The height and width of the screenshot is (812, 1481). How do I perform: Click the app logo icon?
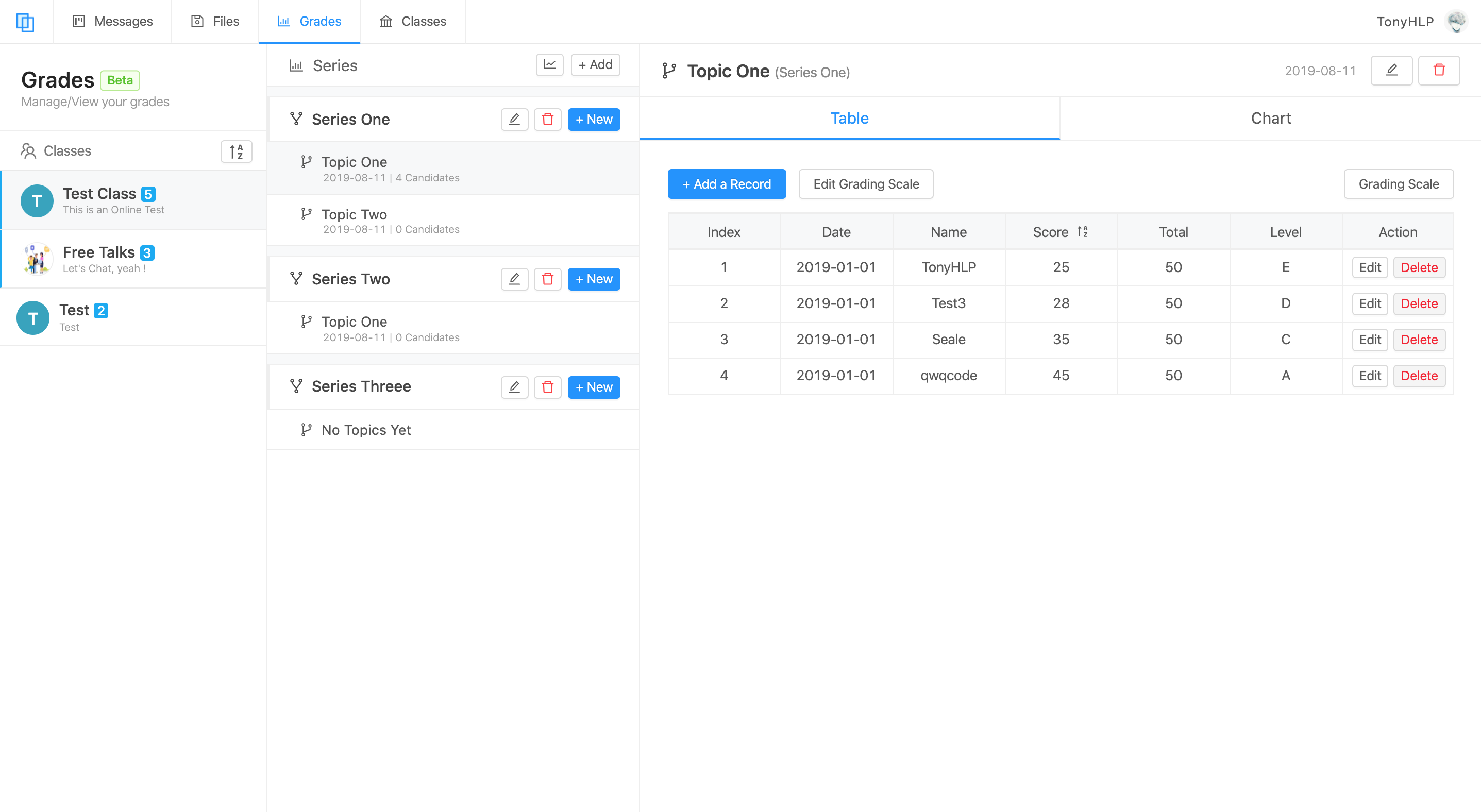coord(25,22)
